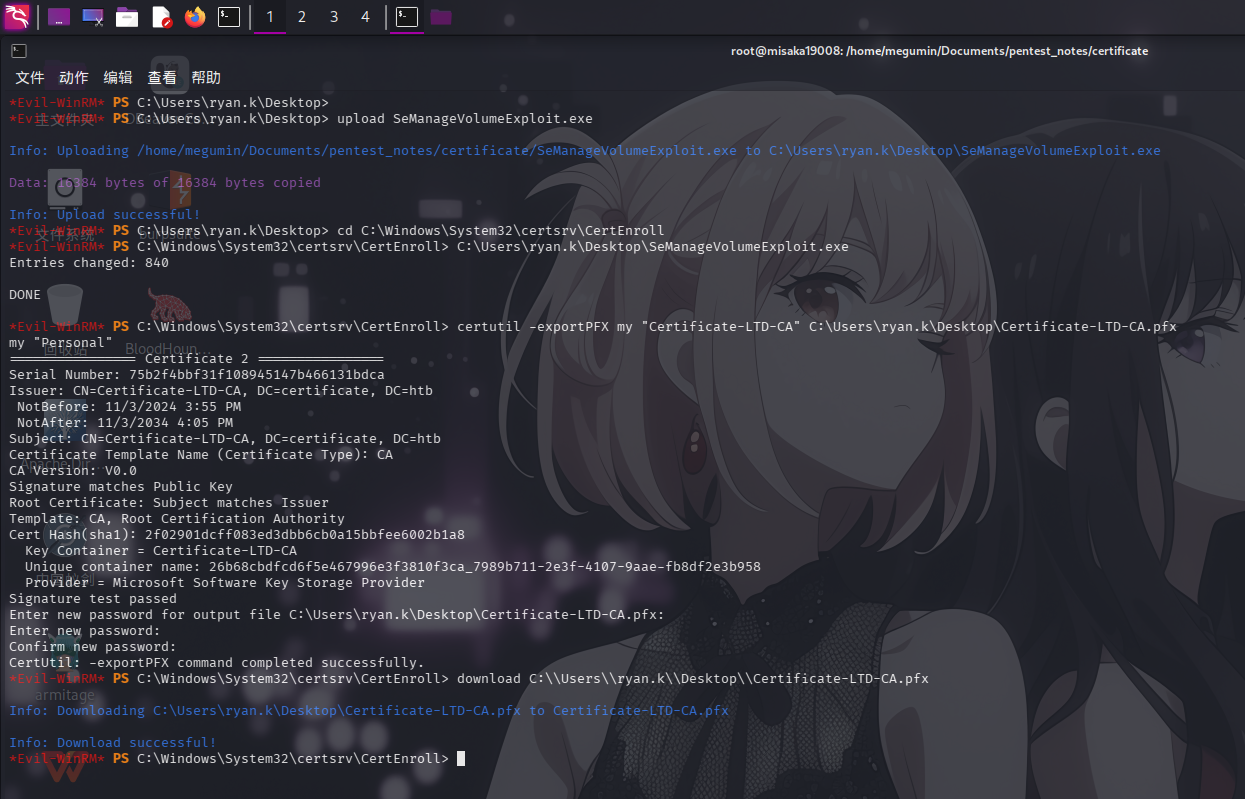Open the 编辑 (Edit) menu
1245x799 pixels.
tap(118, 77)
